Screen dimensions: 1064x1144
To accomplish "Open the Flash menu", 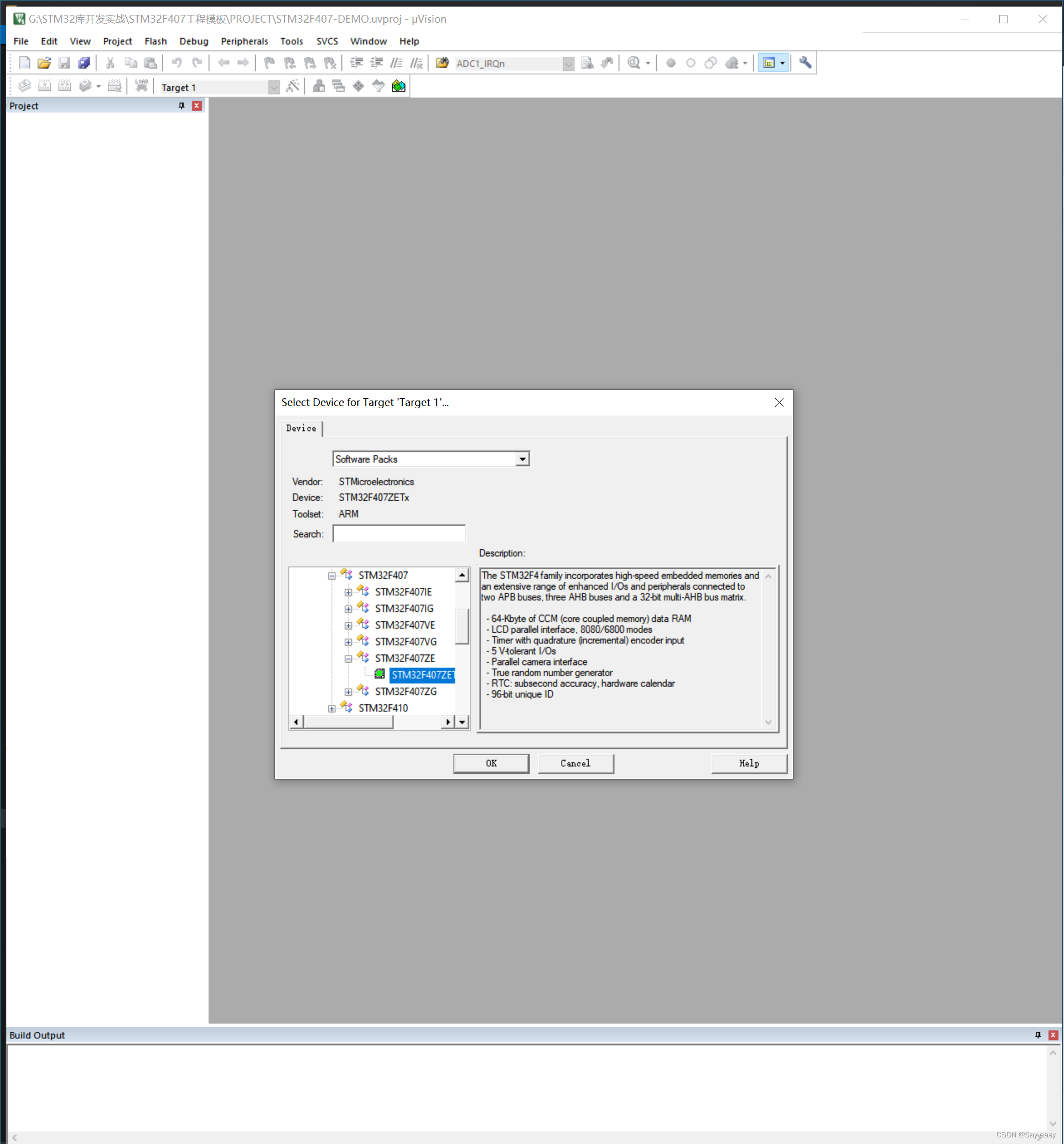I will click(155, 41).
